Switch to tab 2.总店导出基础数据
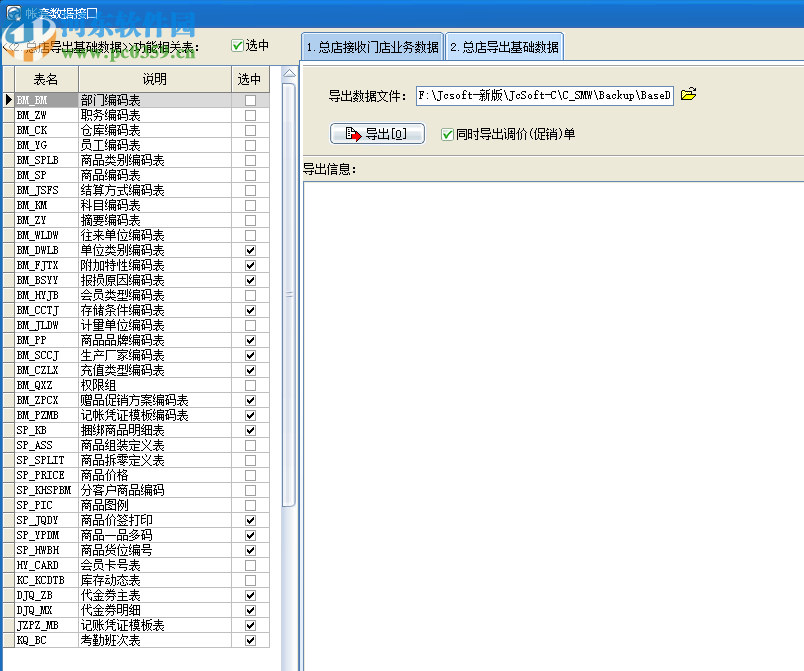 (505, 47)
